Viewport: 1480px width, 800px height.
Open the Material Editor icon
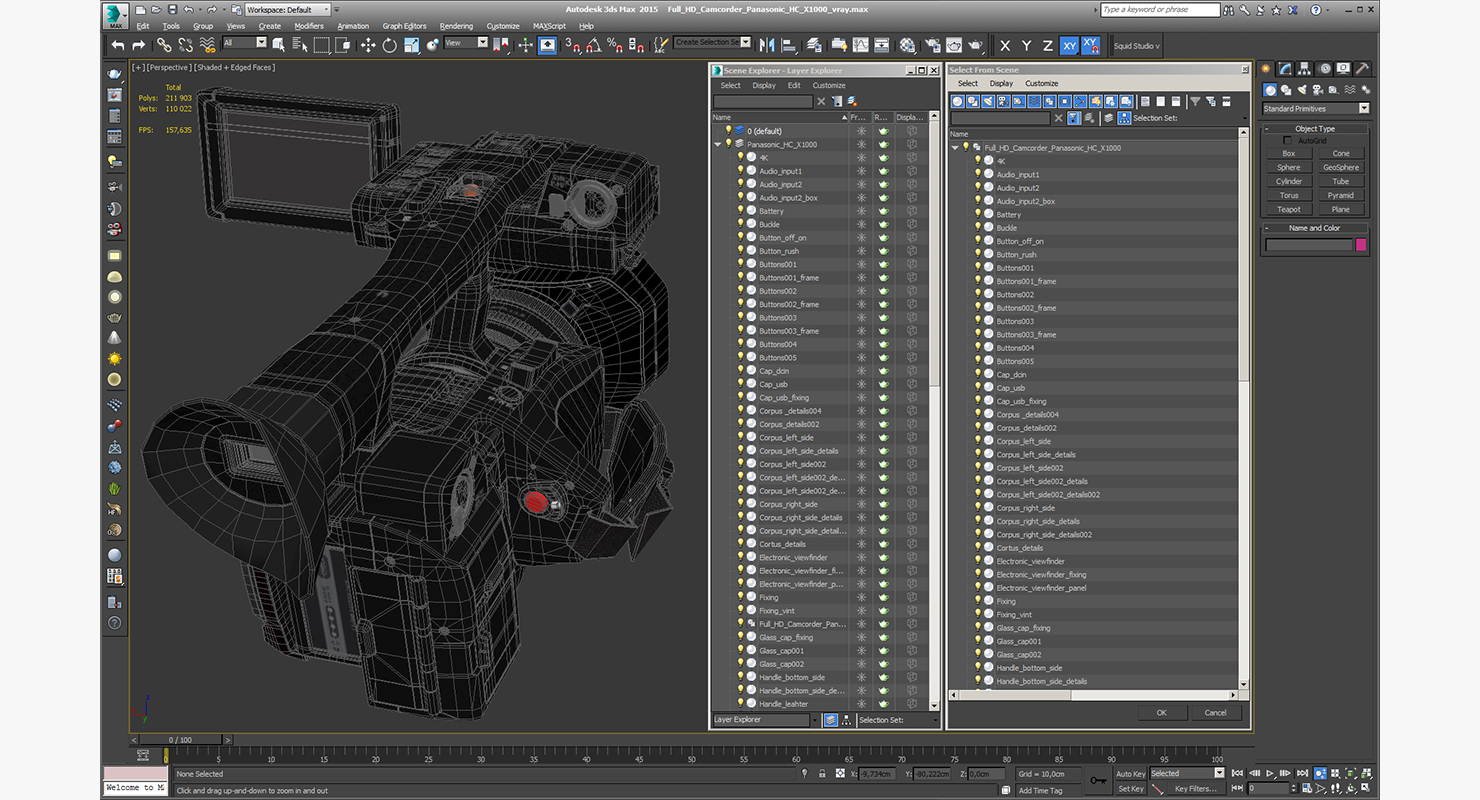907,45
